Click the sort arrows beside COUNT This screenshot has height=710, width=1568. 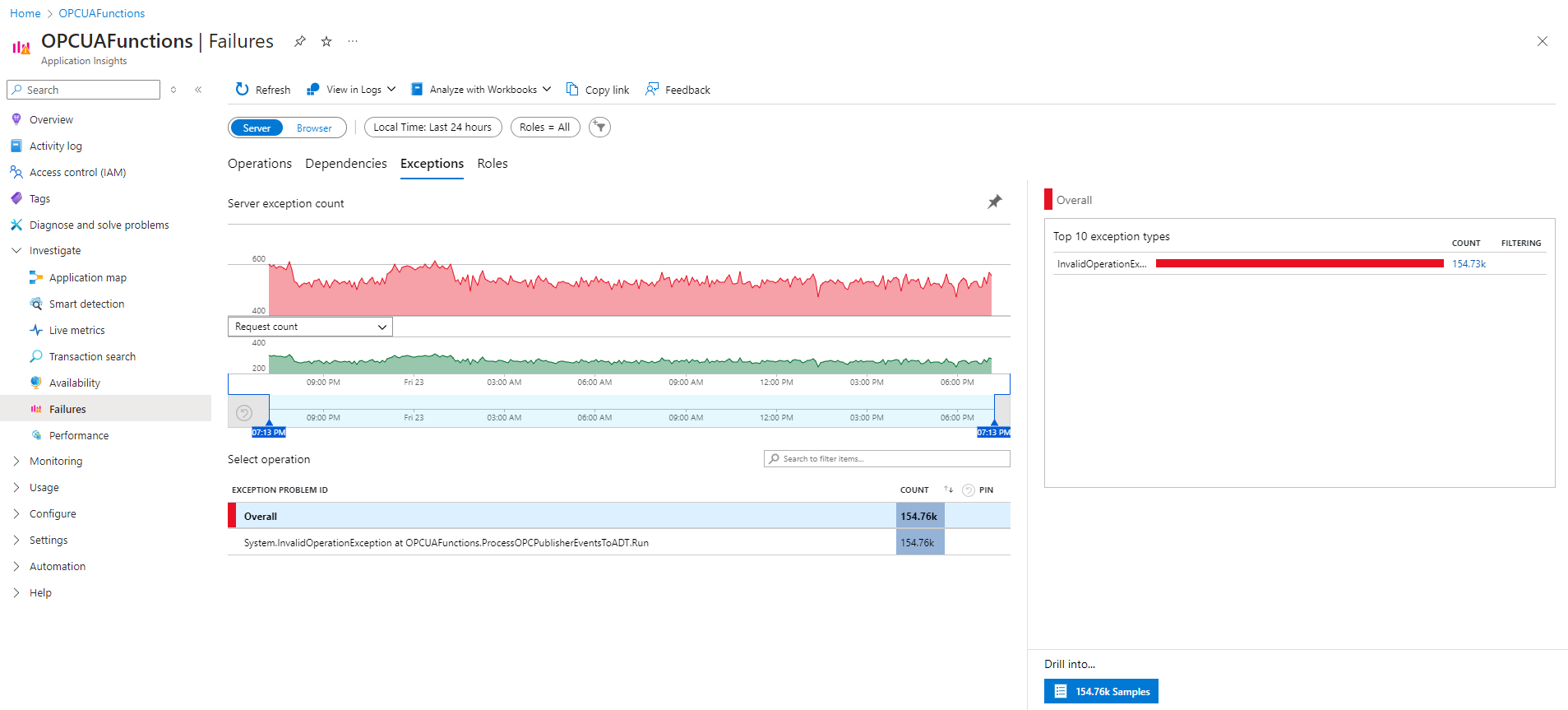[x=948, y=490]
